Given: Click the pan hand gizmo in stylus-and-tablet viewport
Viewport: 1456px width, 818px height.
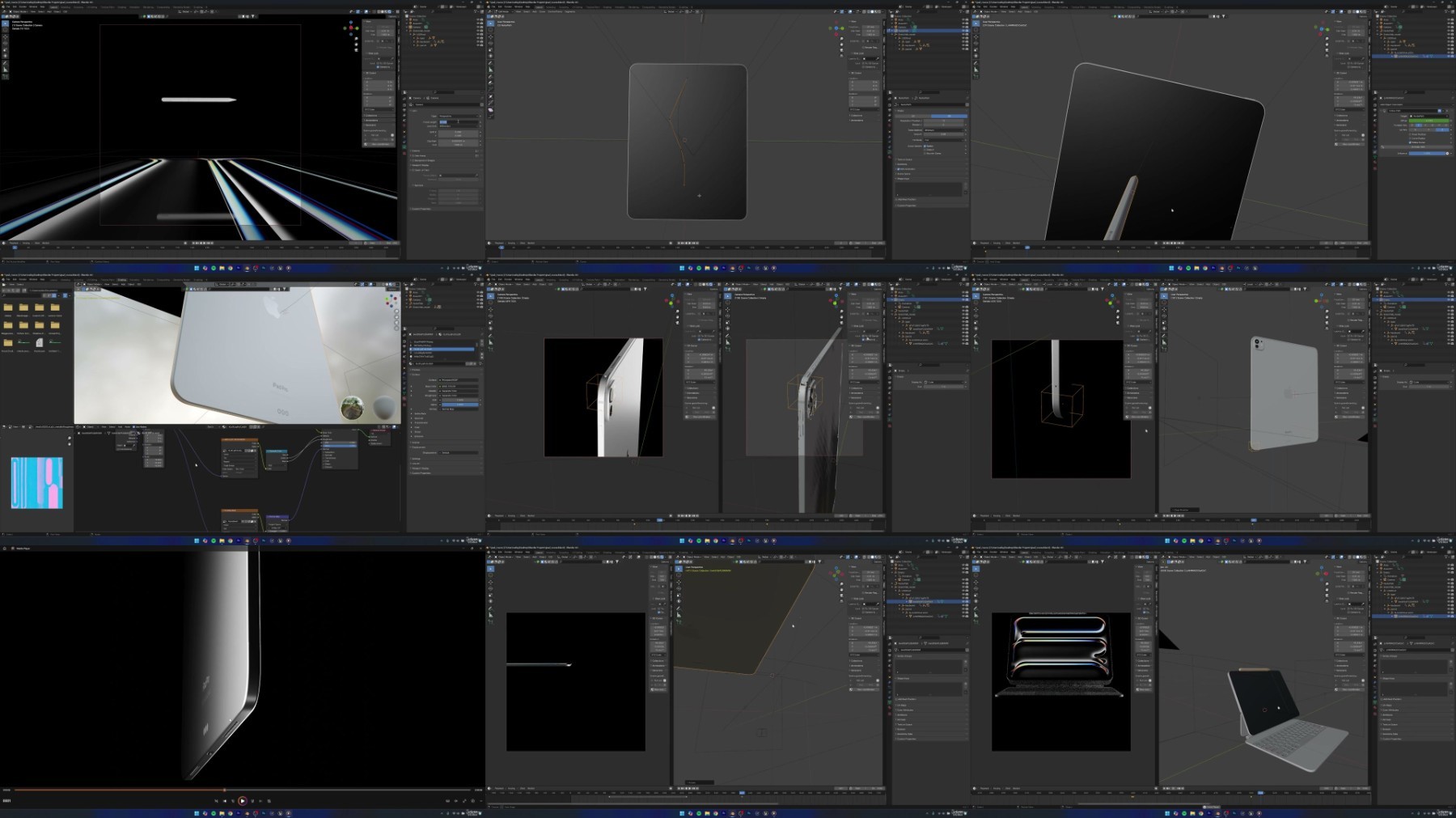Looking at the screenshot, I should click(x=1327, y=45).
